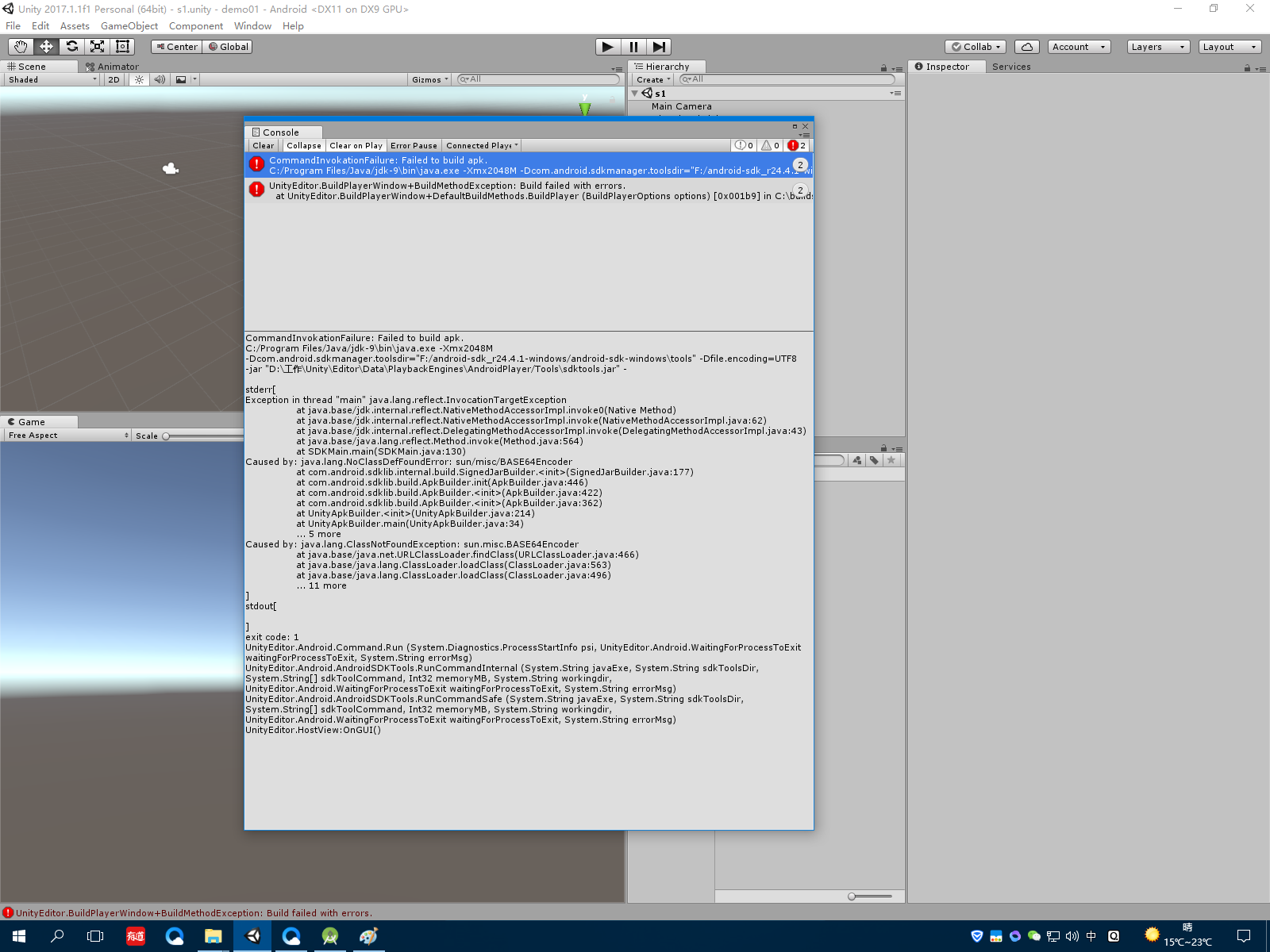Select the Rotate tool
The height and width of the screenshot is (952, 1270).
(x=71, y=47)
